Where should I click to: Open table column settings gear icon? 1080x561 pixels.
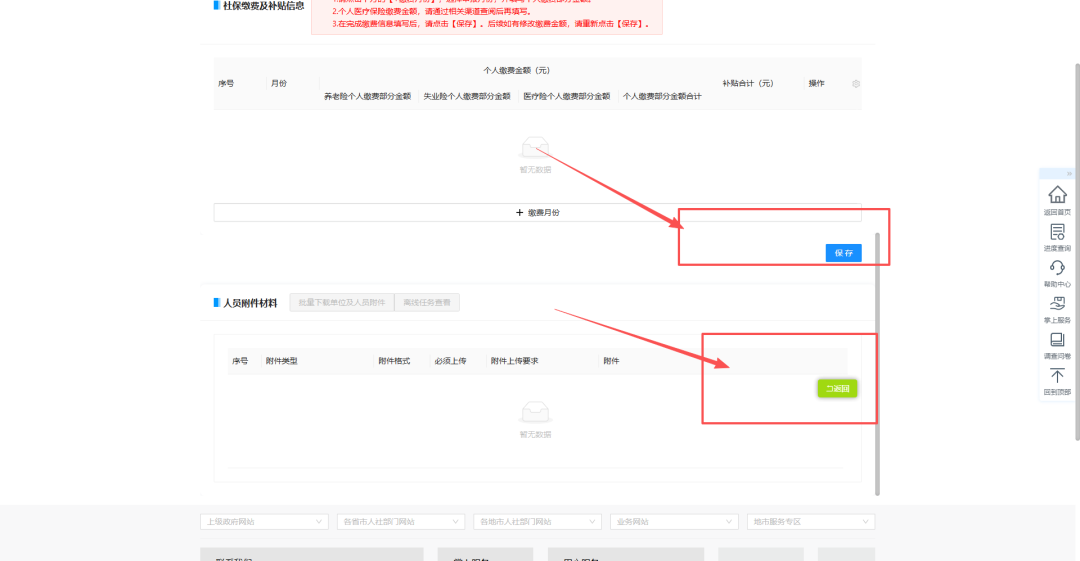pos(855,83)
